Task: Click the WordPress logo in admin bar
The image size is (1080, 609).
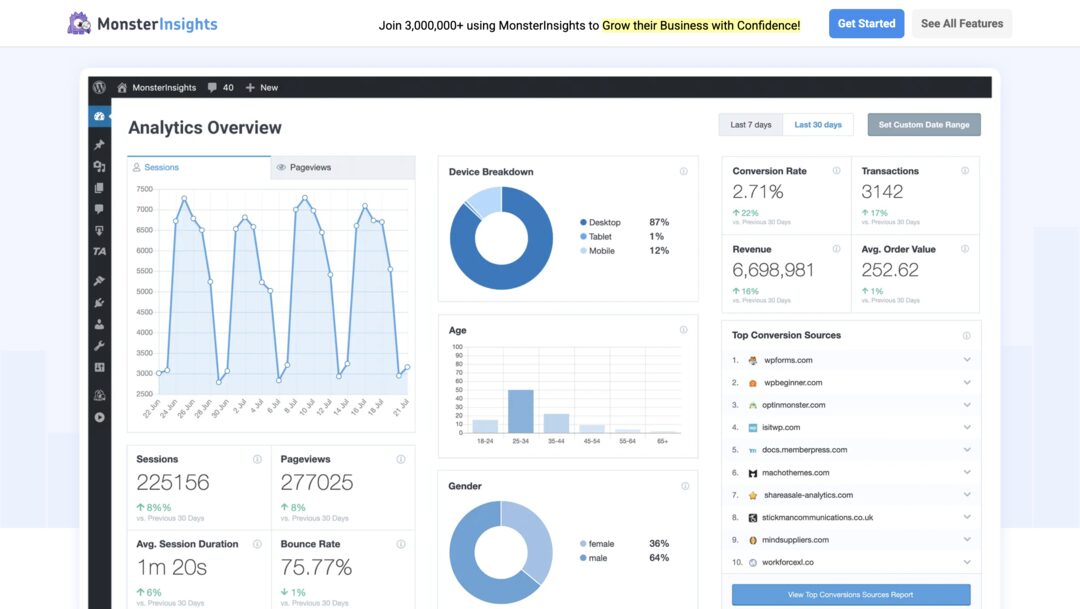Action: tap(99, 87)
